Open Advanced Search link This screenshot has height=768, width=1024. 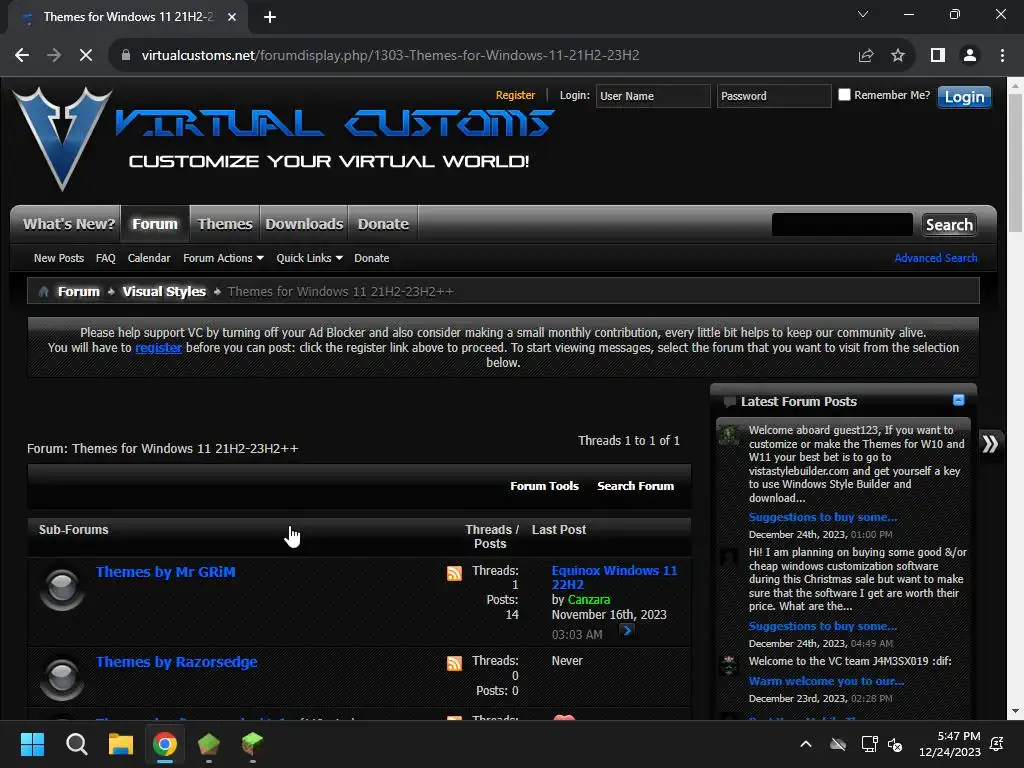[x=936, y=258]
